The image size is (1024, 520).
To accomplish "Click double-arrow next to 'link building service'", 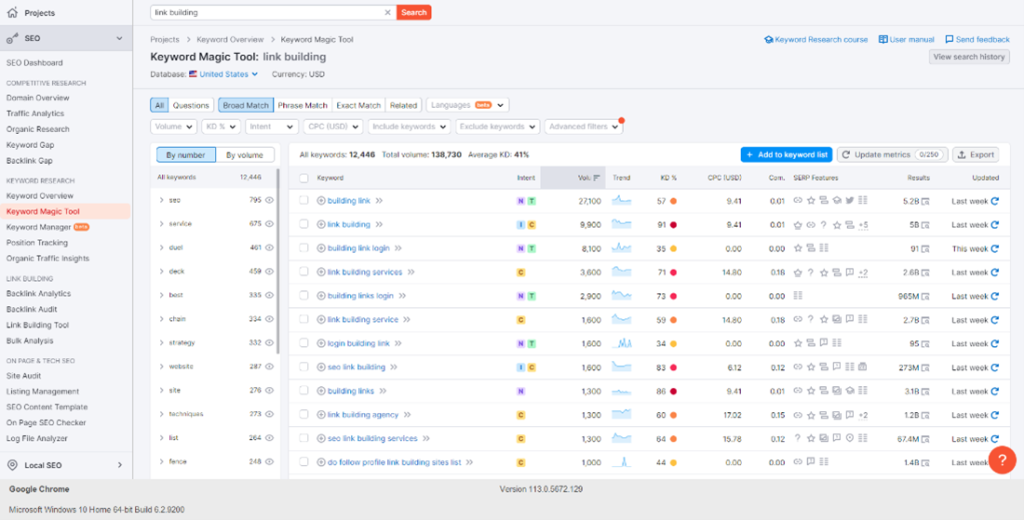I will (407, 320).
